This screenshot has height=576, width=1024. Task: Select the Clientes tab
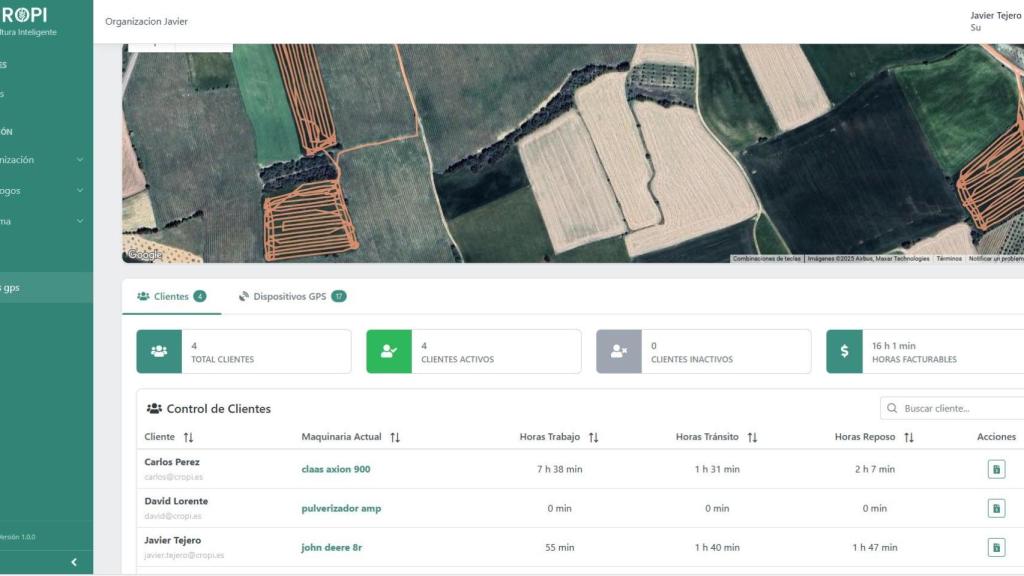(x=171, y=296)
